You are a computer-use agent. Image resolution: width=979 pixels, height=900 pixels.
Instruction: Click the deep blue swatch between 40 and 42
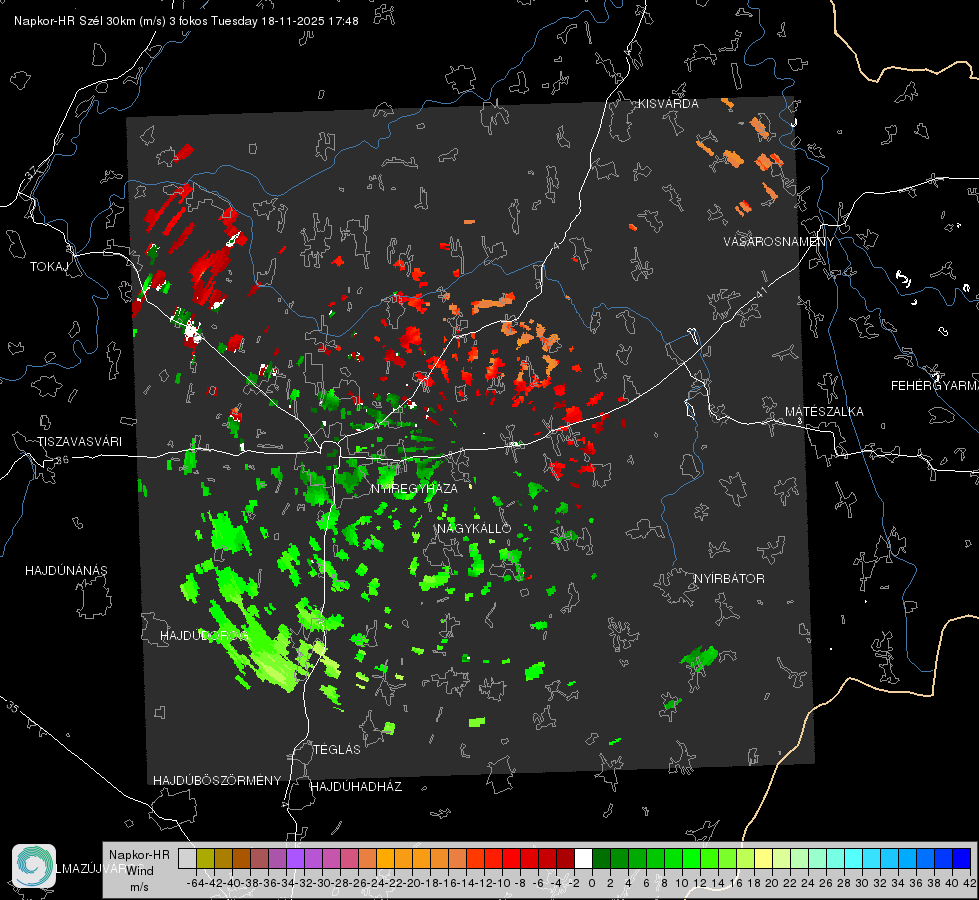(x=962, y=858)
